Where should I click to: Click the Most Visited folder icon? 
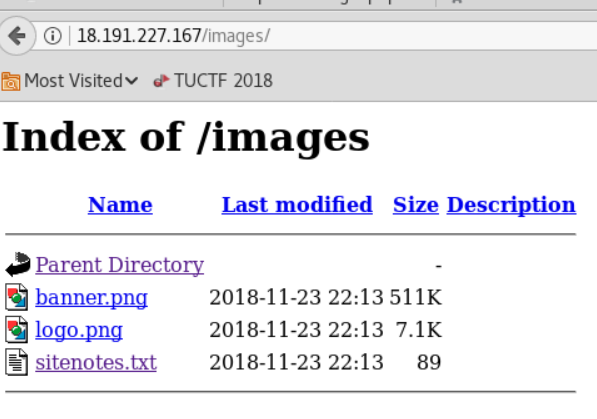pyautogui.click(x=11, y=81)
